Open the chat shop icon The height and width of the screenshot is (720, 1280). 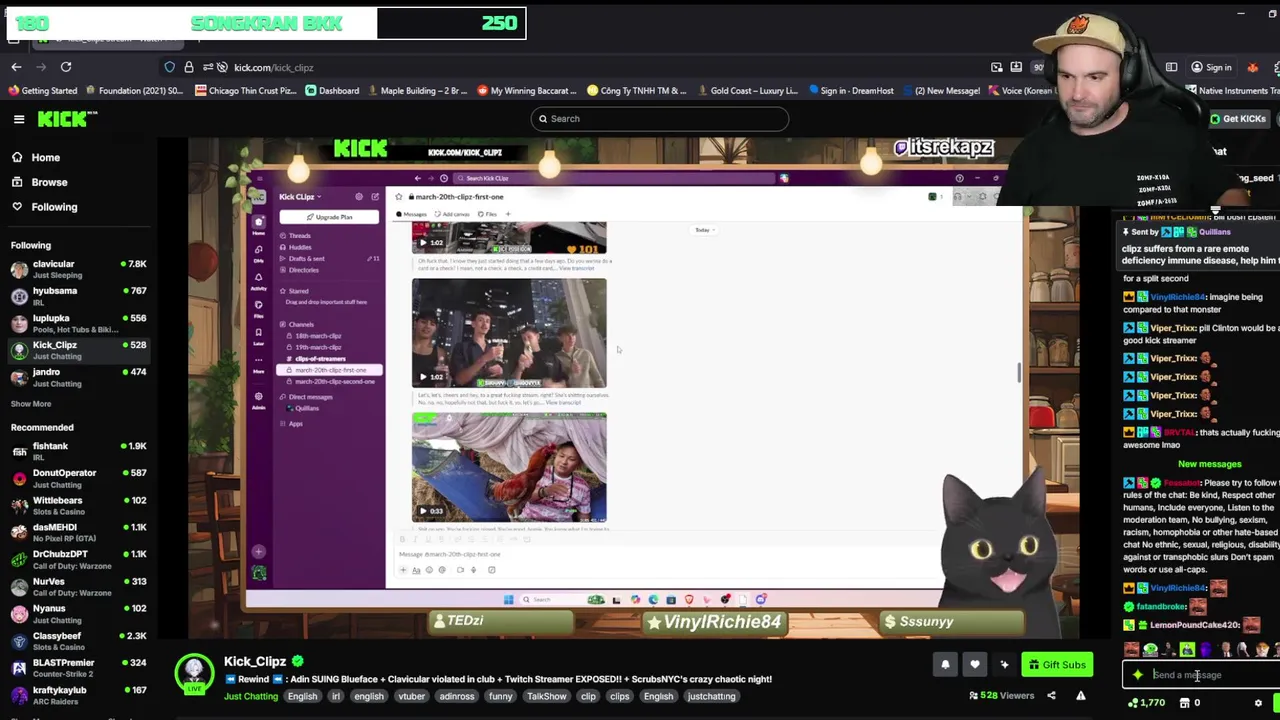click(x=1185, y=703)
